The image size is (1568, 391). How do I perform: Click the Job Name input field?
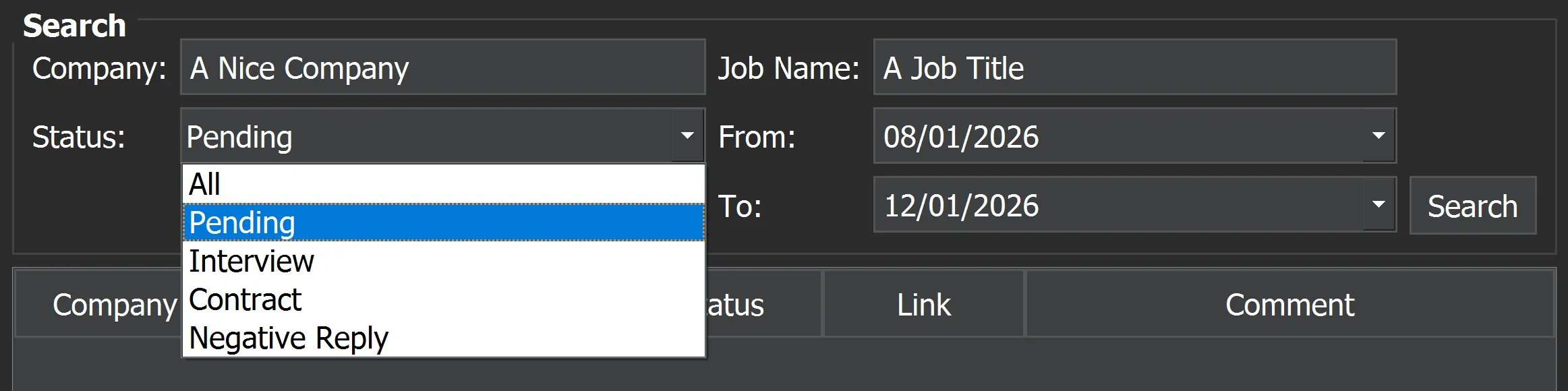[1133, 67]
